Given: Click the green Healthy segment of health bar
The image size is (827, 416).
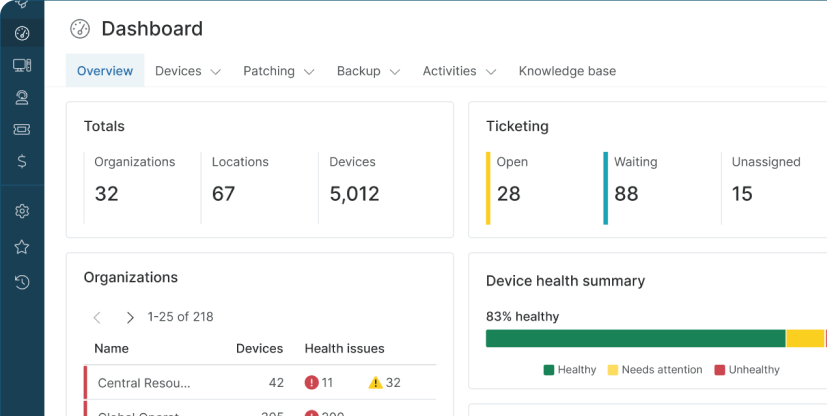Looking at the screenshot, I should coord(636,338).
